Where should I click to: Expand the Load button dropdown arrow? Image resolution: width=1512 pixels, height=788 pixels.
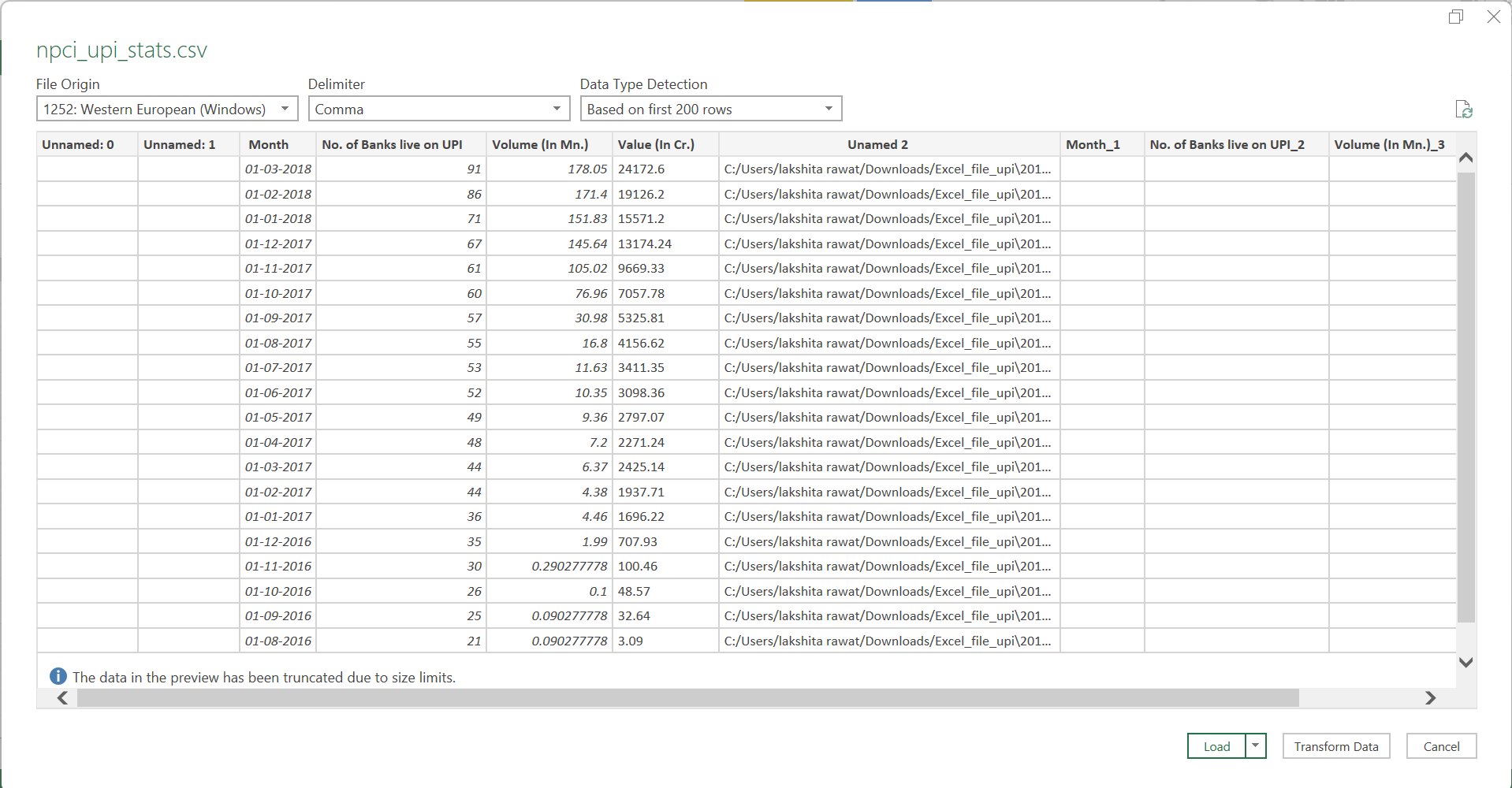(1256, 745)
